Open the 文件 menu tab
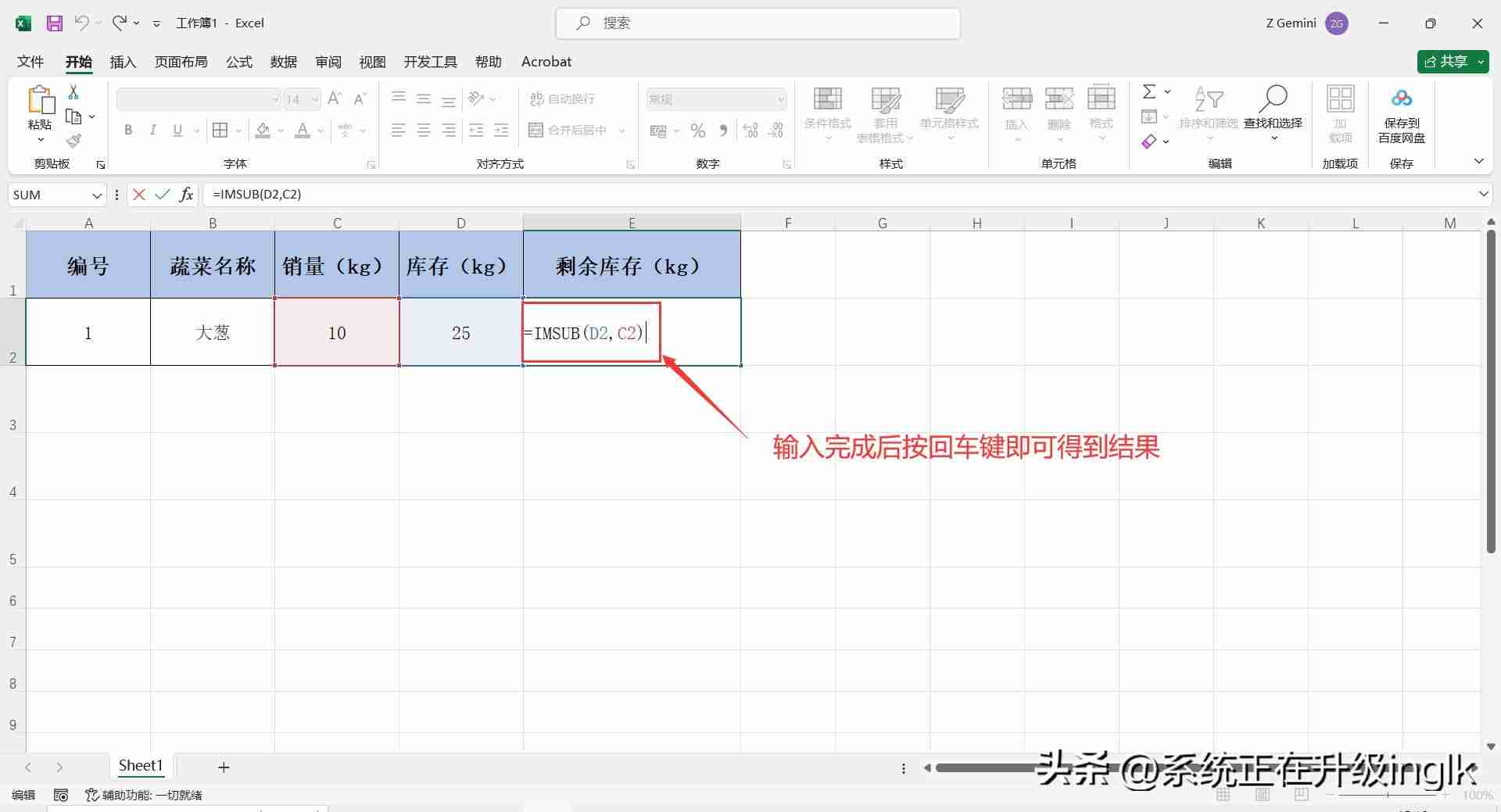Image resolution: width=1501 pixels, height=812 pixels. 30,62
